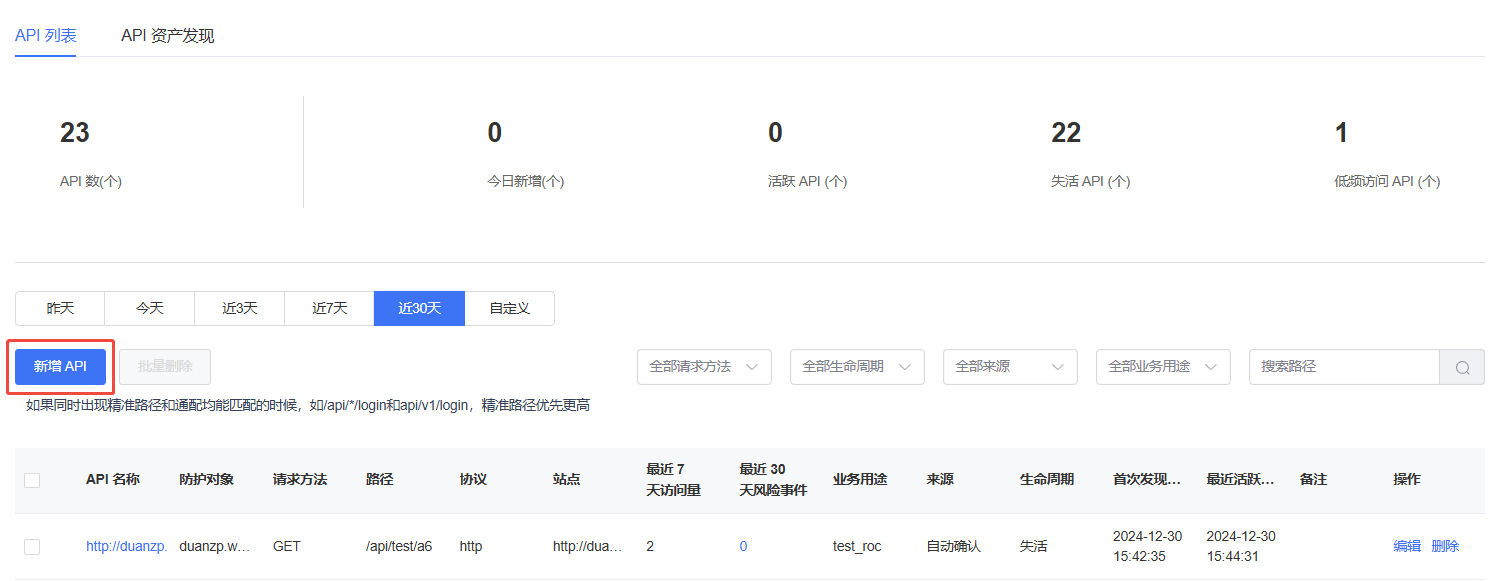This screenshot has height=581, width=1503.
Task: Choose the 近3天 time filter
Action: pyautogui.click(x=239, y=308)
